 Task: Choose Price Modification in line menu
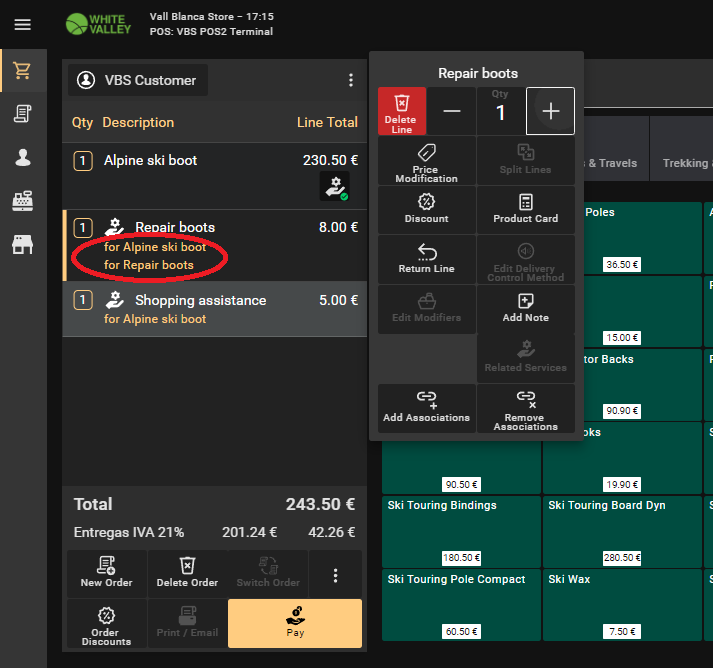click(426, 161)
